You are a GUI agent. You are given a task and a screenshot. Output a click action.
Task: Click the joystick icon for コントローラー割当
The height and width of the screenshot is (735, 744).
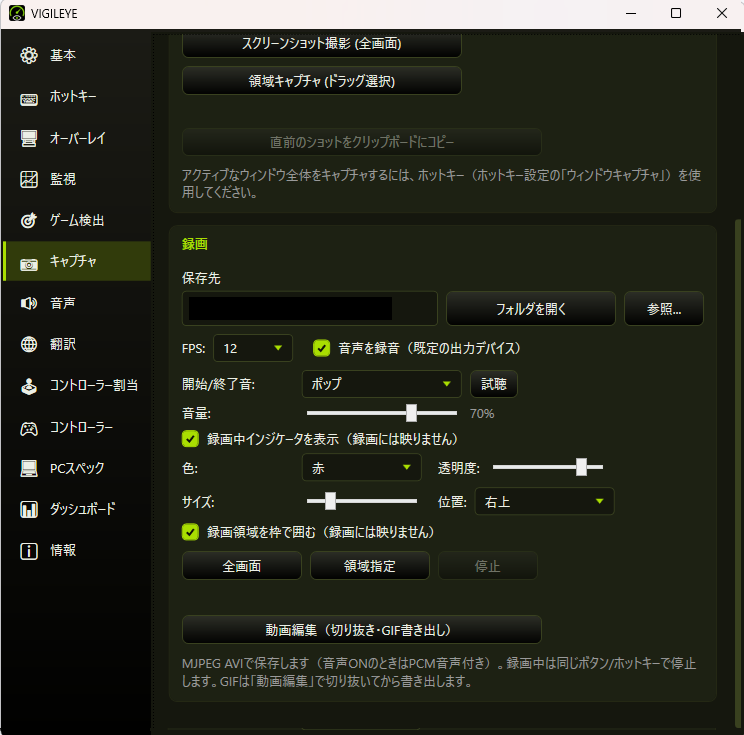tap(29, 386)
